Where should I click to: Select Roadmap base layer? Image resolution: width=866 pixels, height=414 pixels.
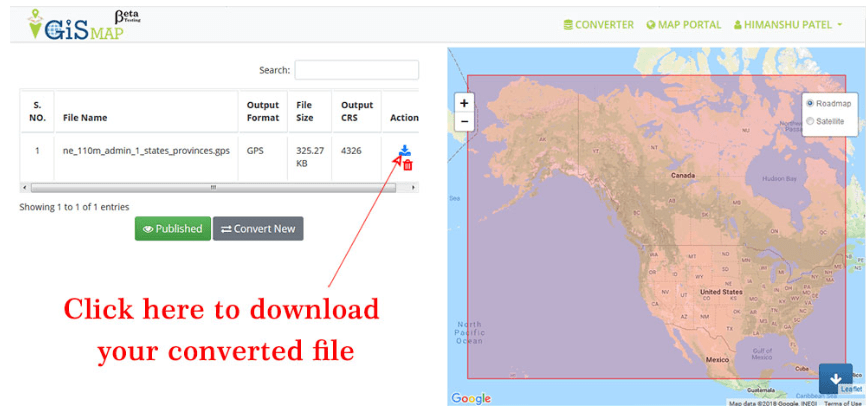point(810,103)
